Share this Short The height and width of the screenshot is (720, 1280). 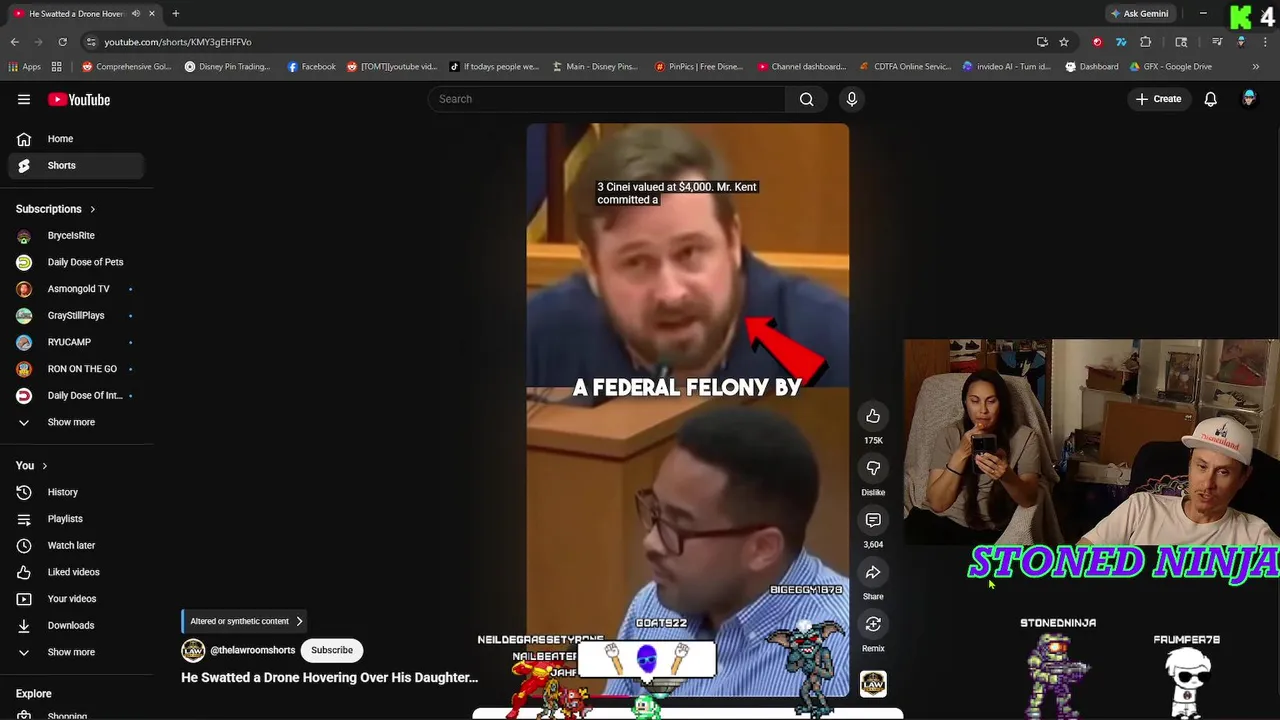pos(873,572)
